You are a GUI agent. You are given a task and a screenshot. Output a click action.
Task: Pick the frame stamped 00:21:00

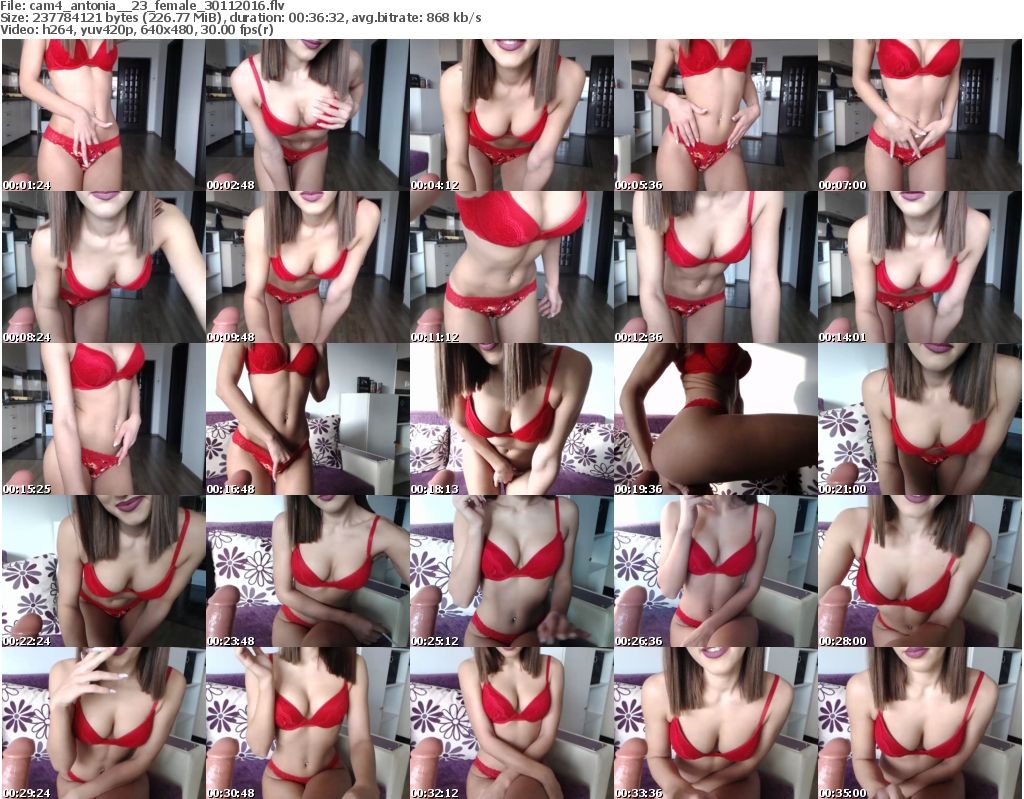point(920,419)
